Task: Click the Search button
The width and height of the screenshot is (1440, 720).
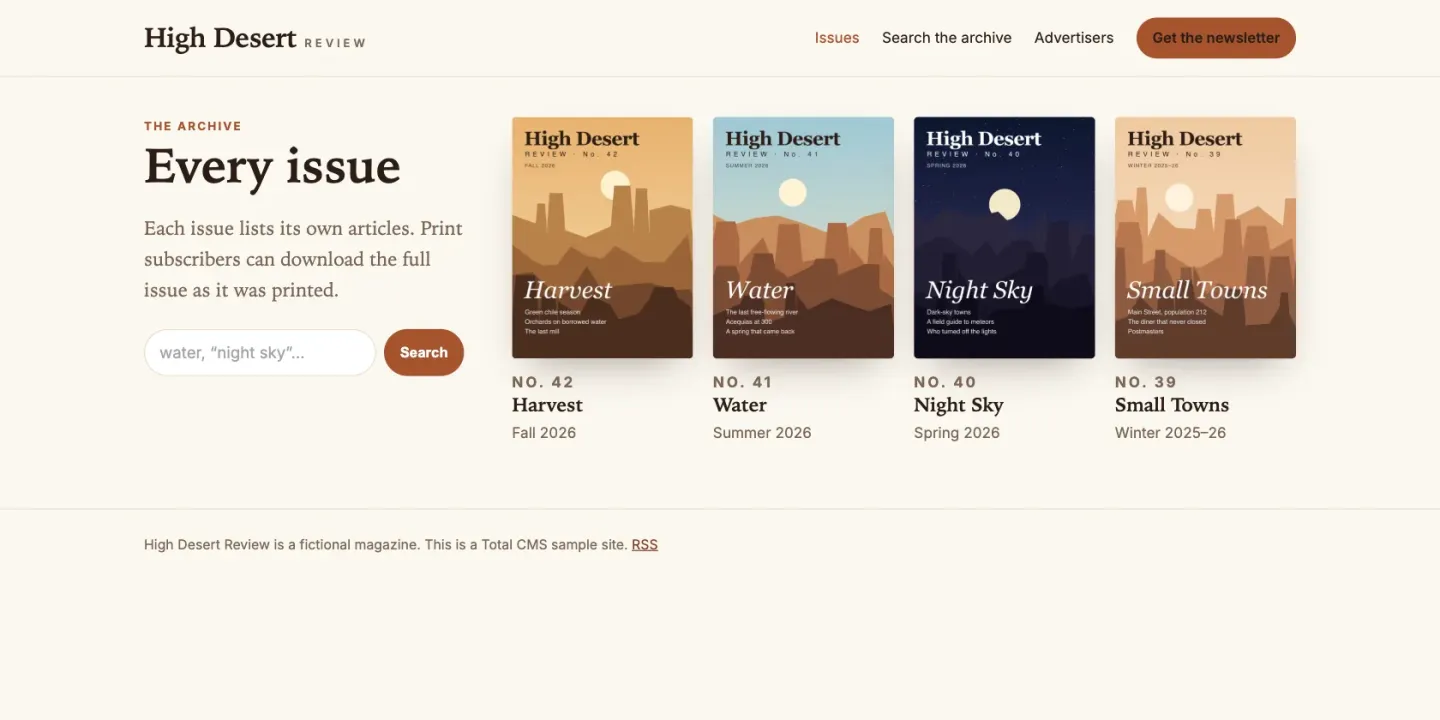Action: click(x=424, y=352)
